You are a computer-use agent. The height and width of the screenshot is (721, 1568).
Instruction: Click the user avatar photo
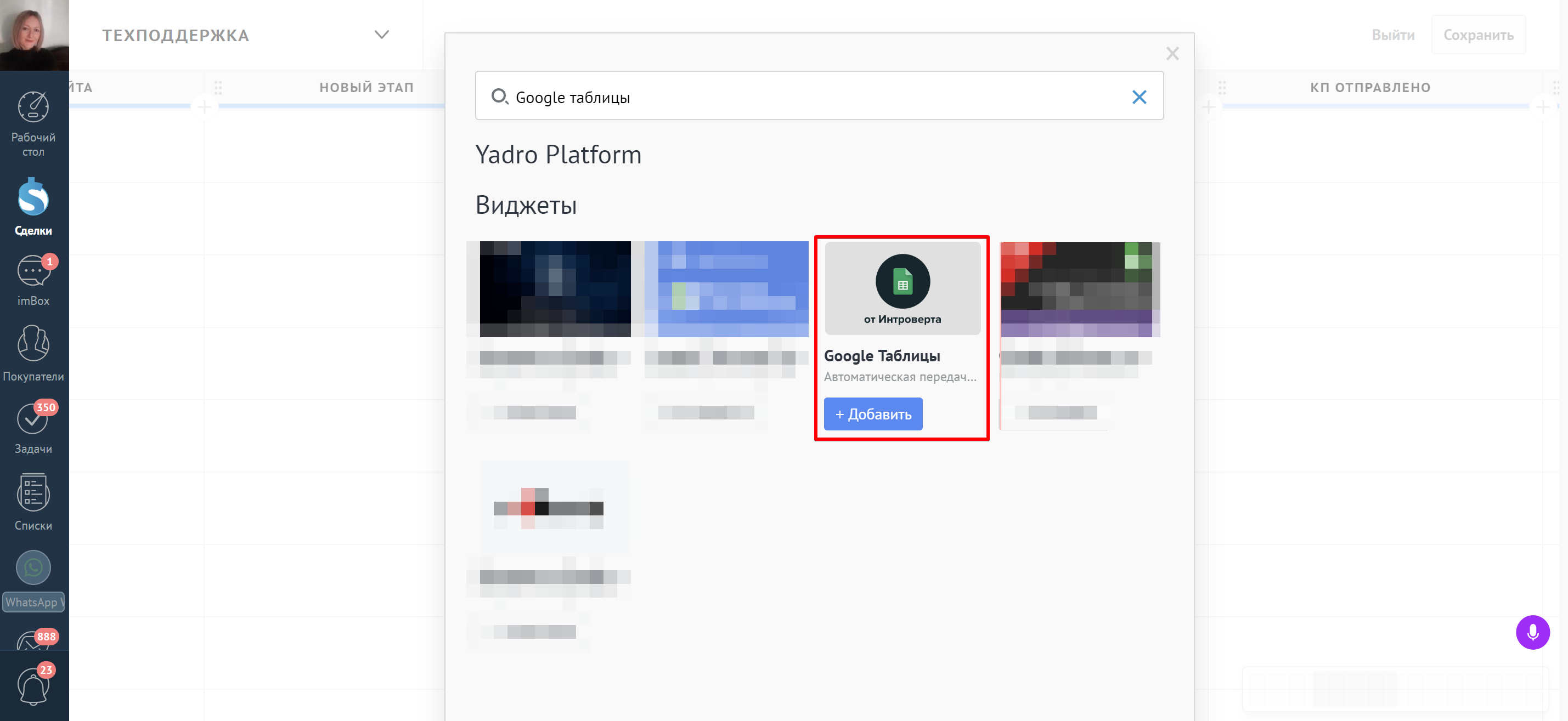point(34,35)
